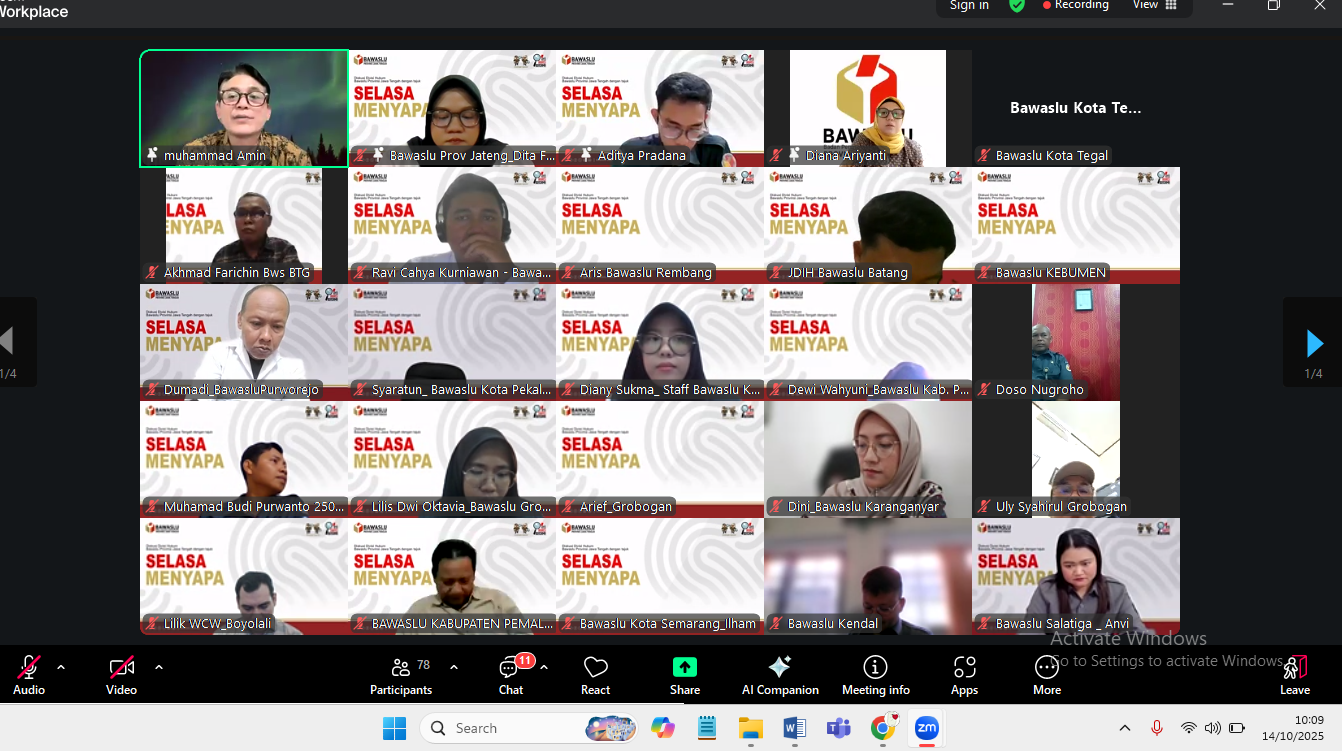Viewport: 1342px width, 751px height.
Task: Open the Participants panel
Action: [400, 675]
